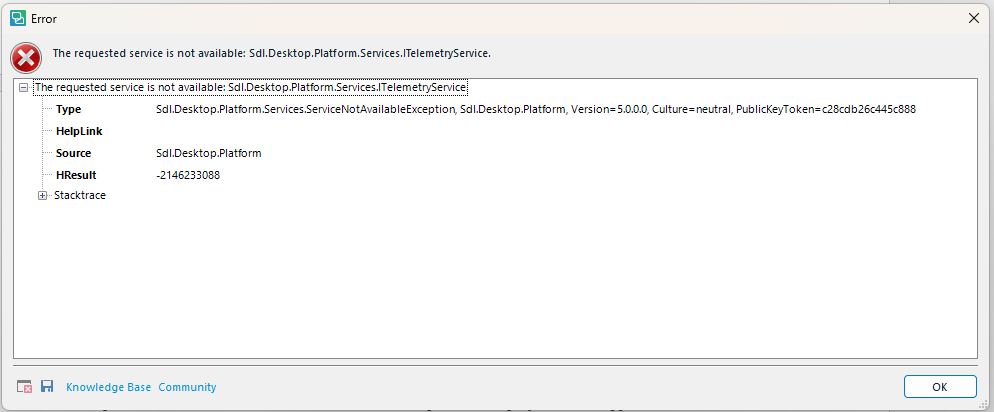Open the Community link
994x412 pixels.
pyautogui.click(x=187, y=387)
